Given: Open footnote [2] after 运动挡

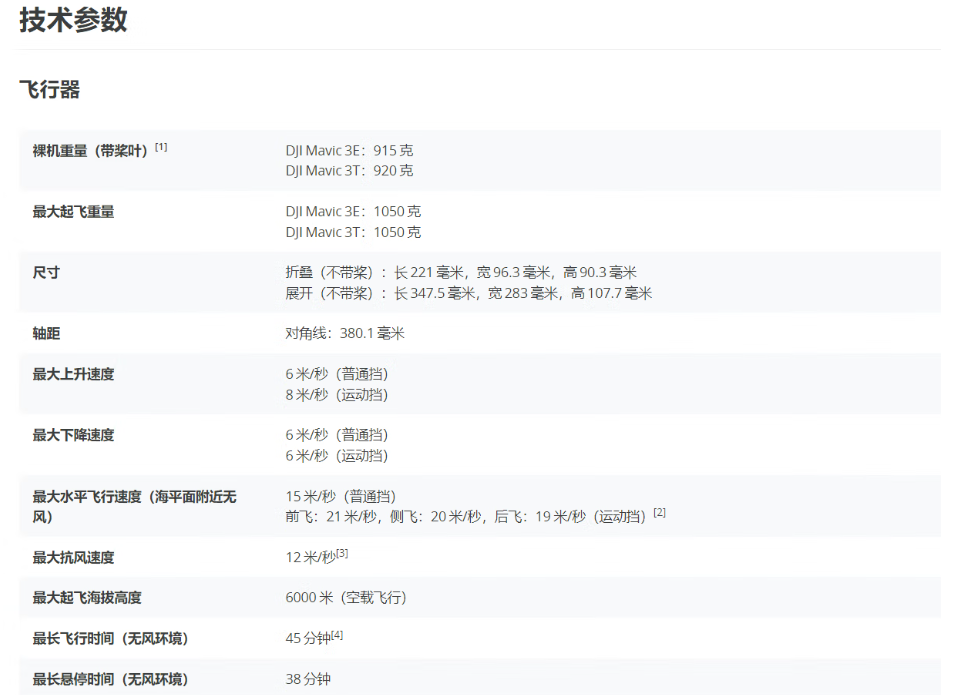Looking at the screenshot, I should click(659, 513).
